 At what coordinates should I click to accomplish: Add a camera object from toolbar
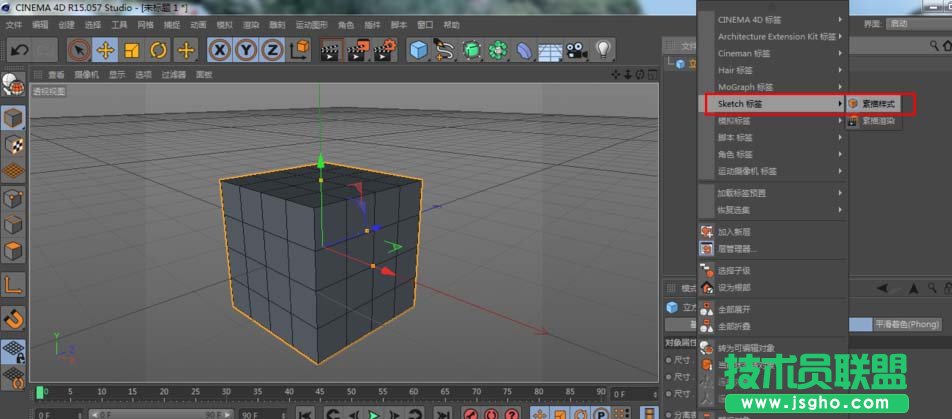pyautogui.click(x=576, y=50)
